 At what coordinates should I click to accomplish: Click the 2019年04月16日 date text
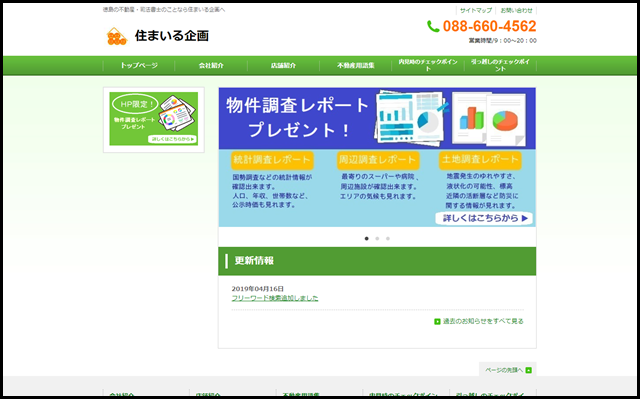click(258, 289)
